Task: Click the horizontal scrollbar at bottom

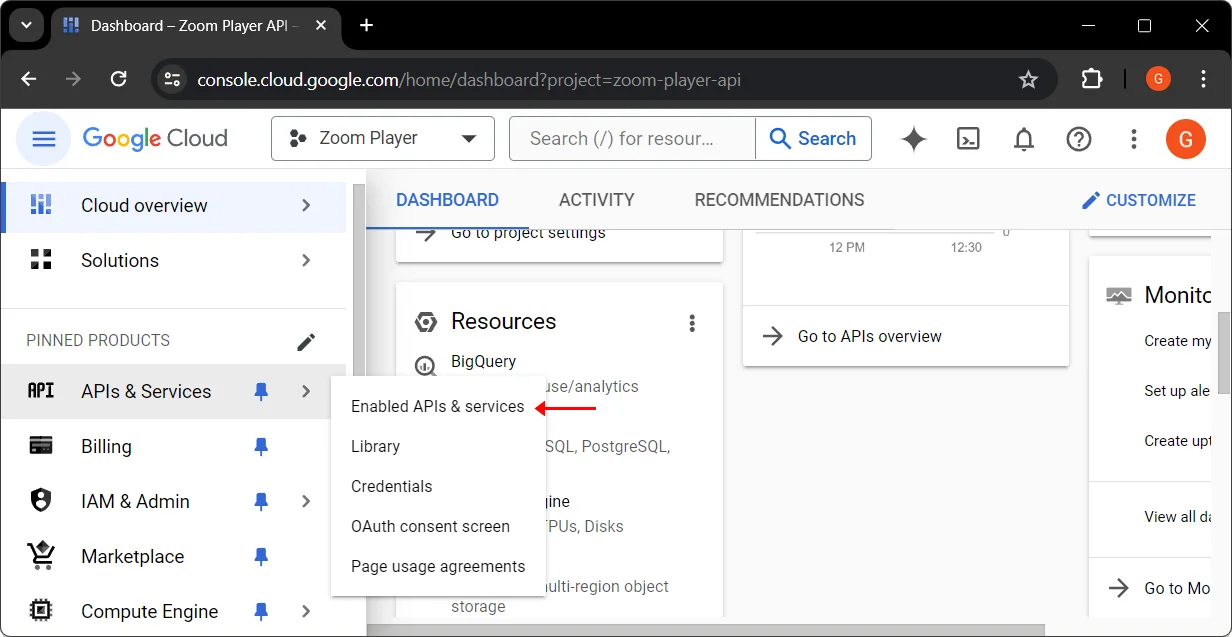Action: (x=705, y=630)
